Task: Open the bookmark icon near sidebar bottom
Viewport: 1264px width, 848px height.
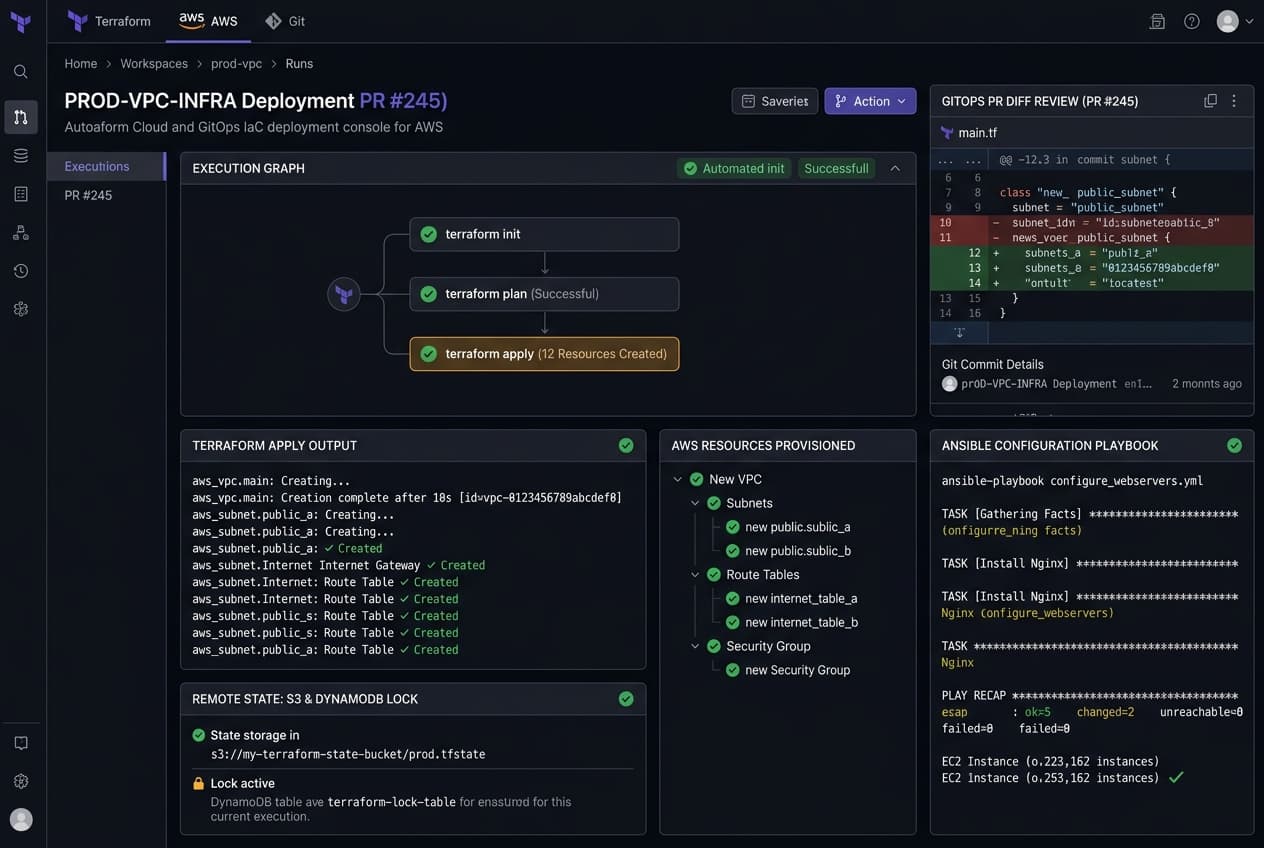Action: coord(21,743)
